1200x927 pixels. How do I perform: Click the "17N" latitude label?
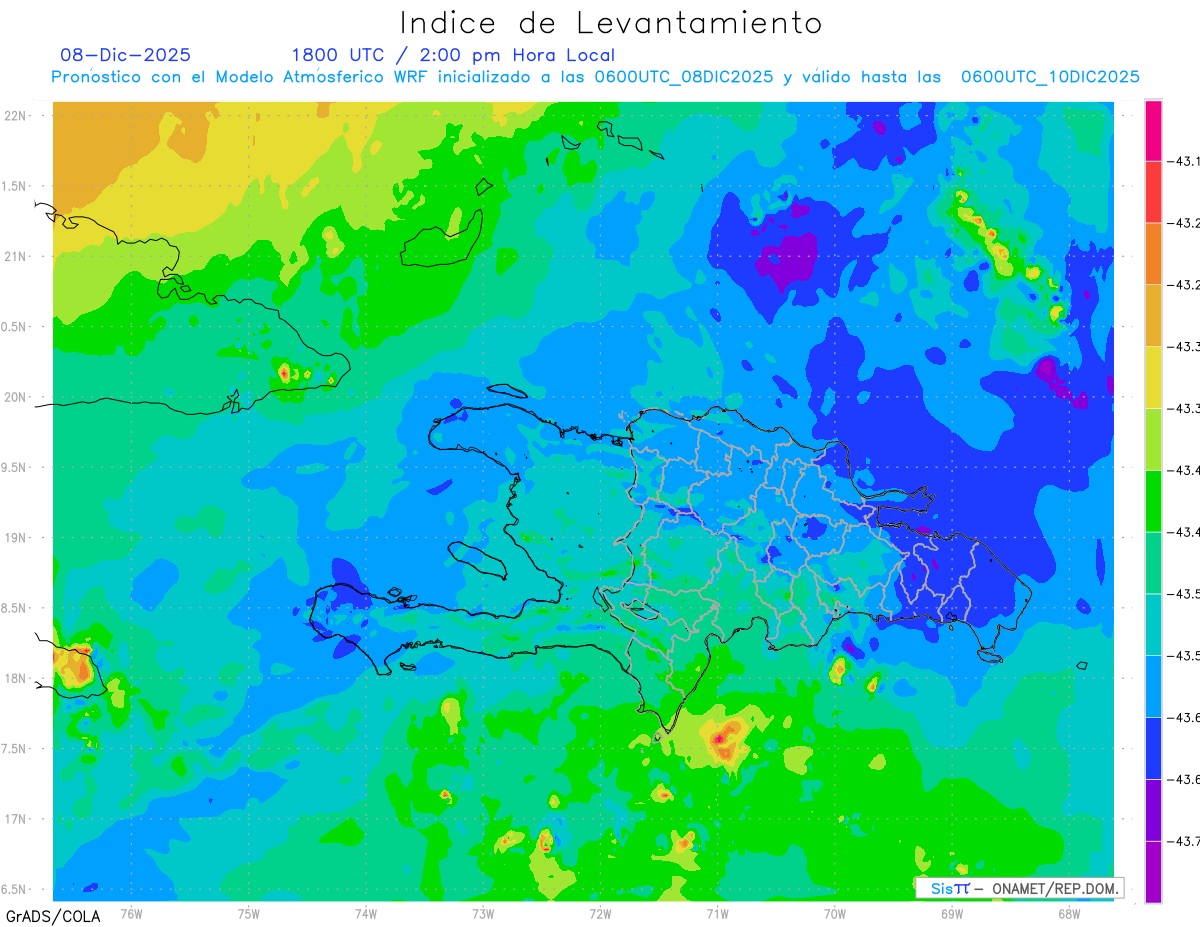tap(17, 819)
